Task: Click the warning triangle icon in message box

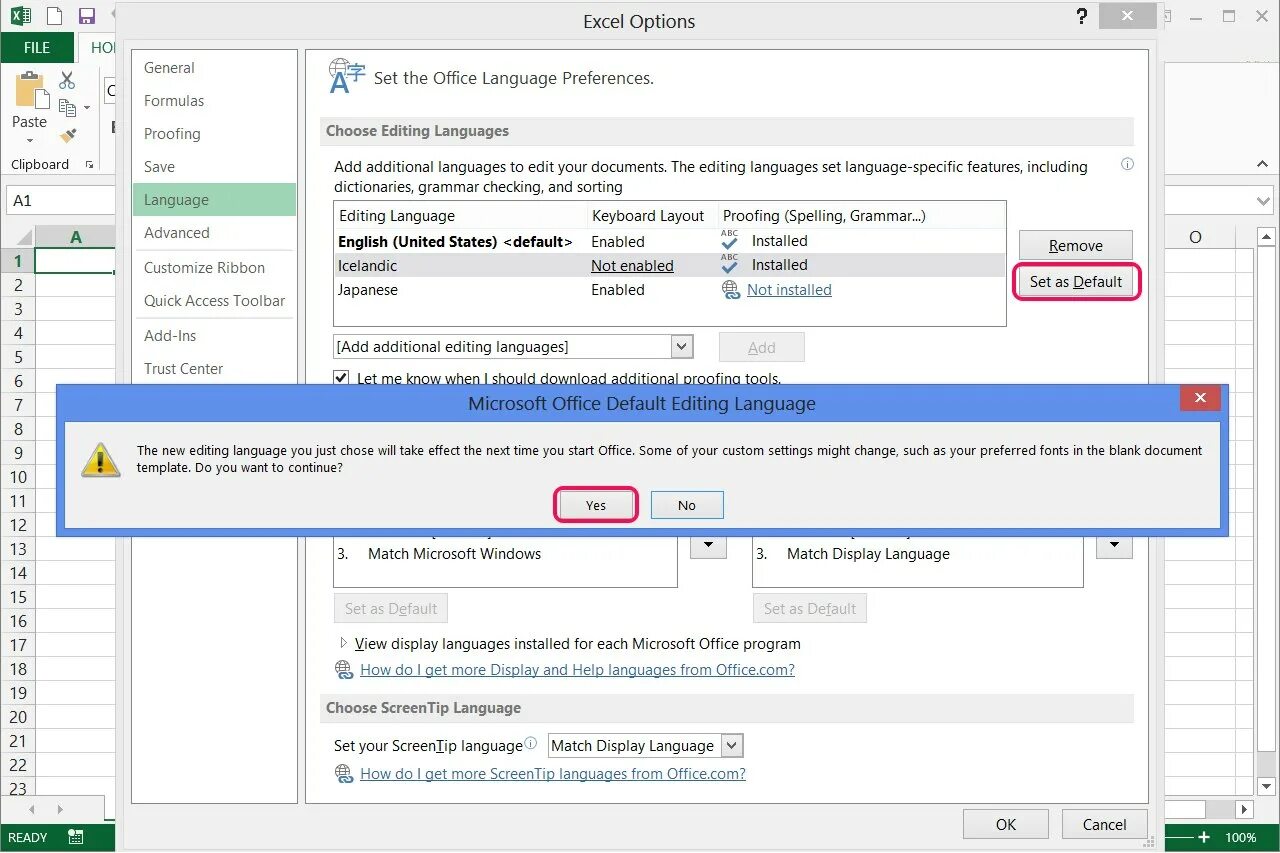Action: pos(100,459)
